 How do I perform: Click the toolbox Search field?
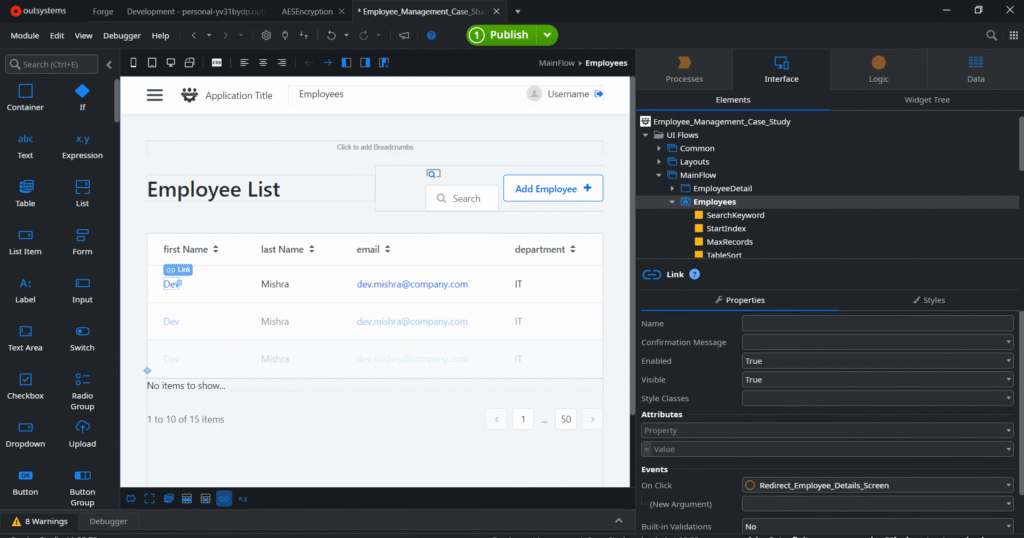[52, 64]
